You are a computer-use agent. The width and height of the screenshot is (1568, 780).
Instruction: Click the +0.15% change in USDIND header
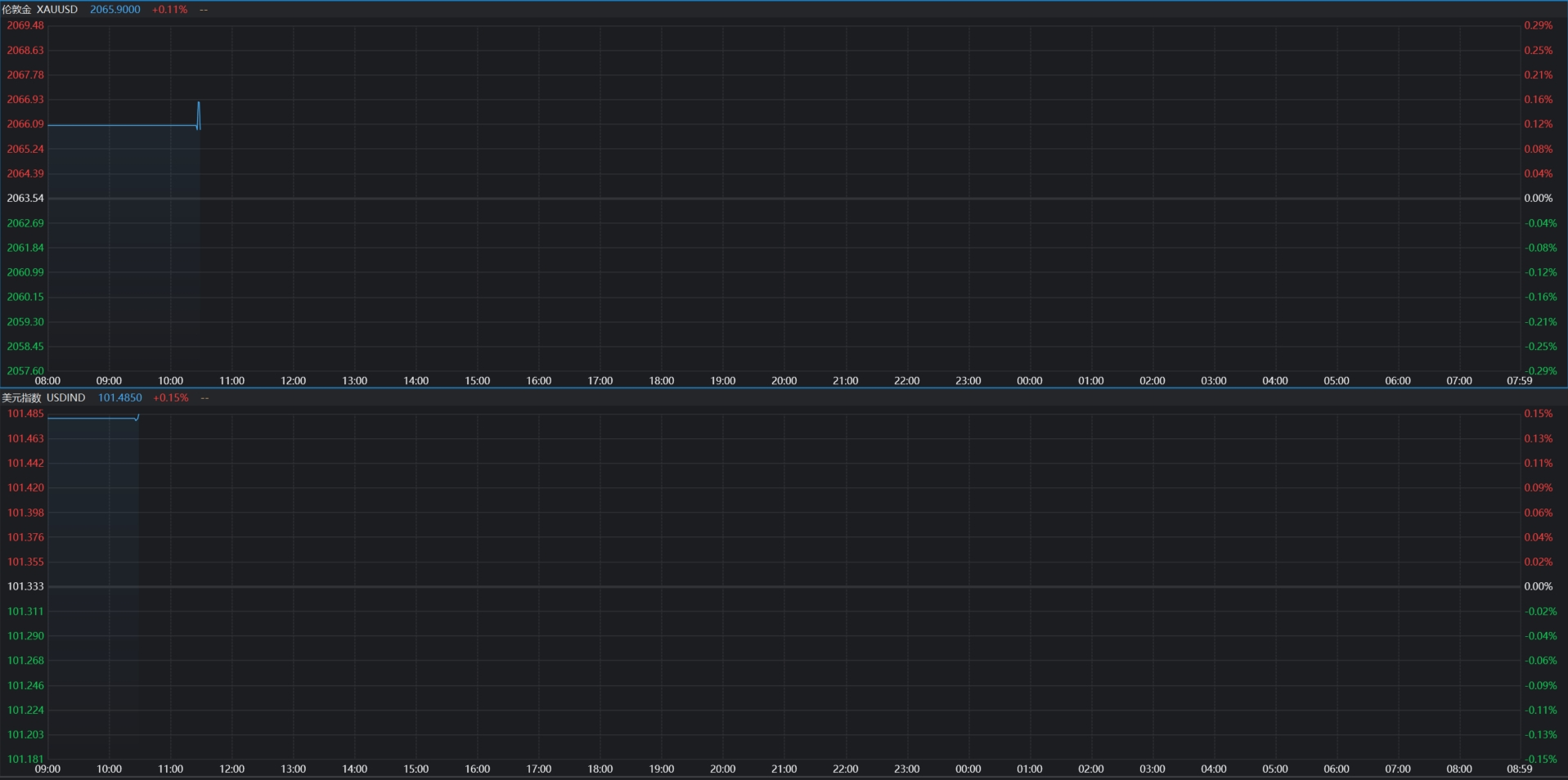pos(170,398)
